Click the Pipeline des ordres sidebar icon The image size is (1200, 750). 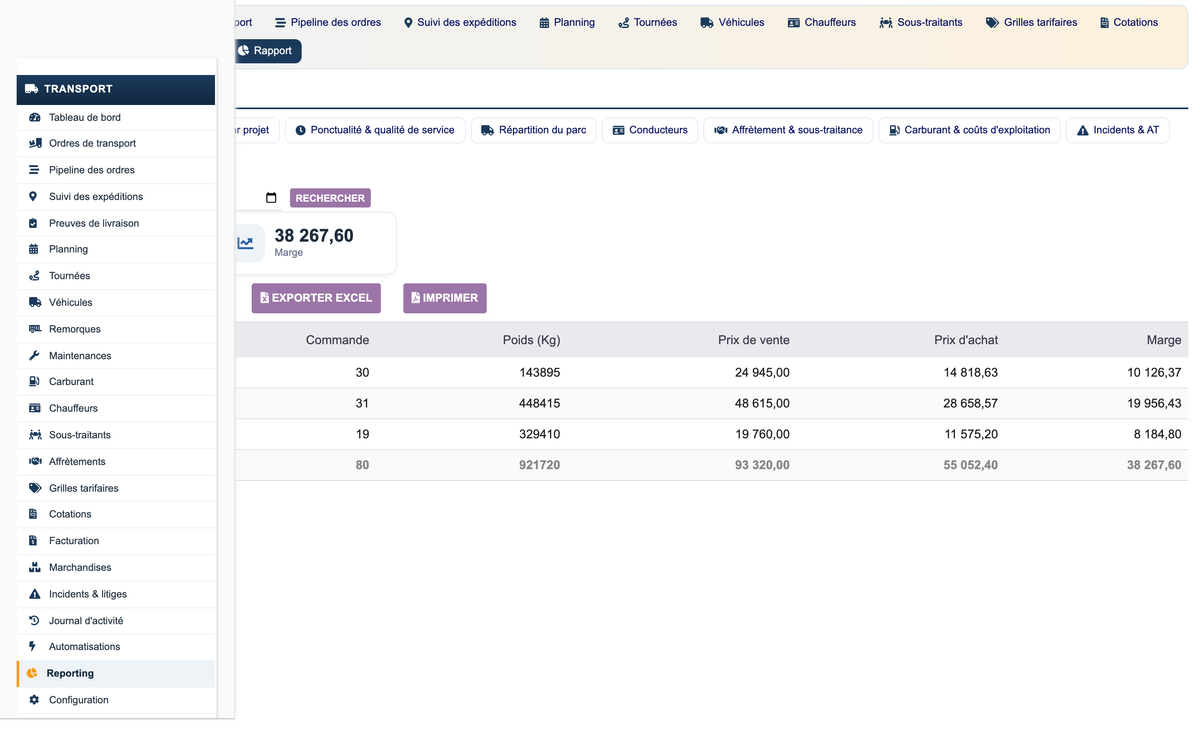point(34,170)
